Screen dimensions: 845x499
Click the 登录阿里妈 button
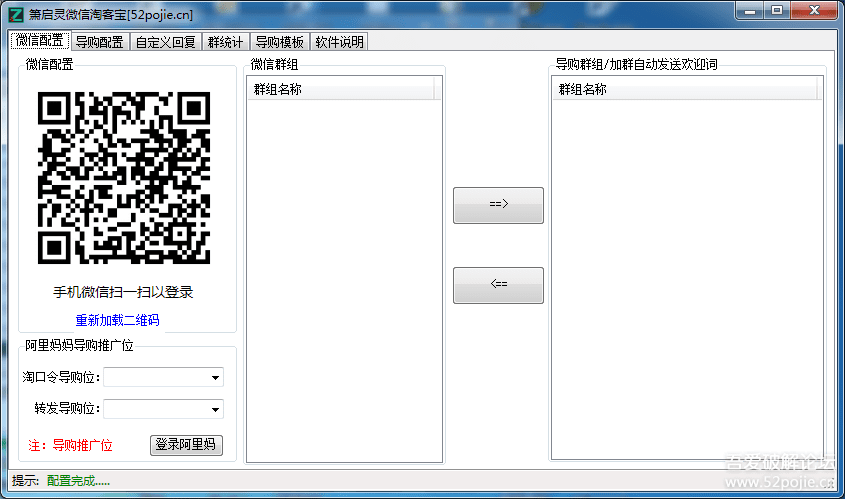click(186, 445)
